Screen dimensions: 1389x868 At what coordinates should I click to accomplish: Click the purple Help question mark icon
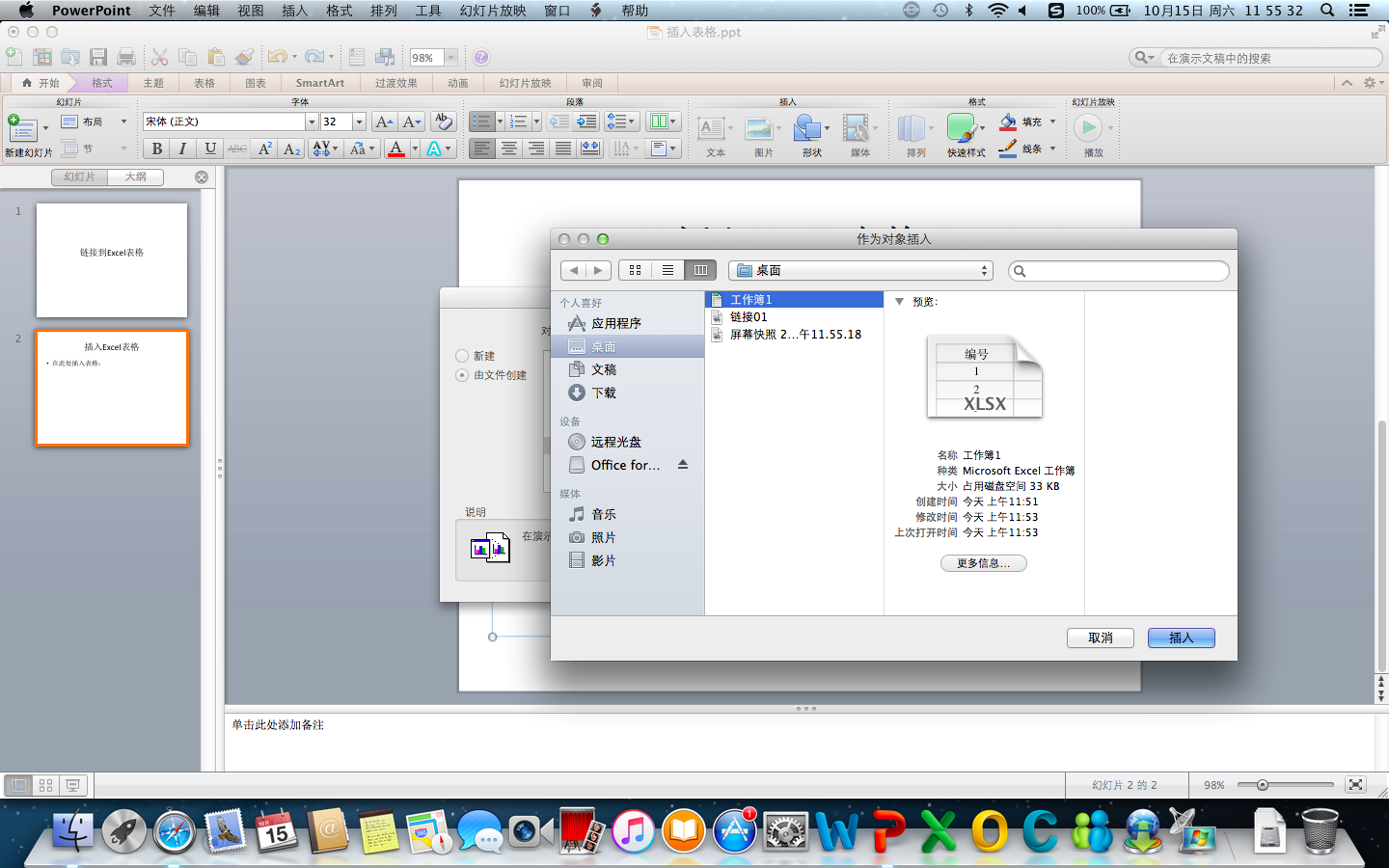(481, 58)
